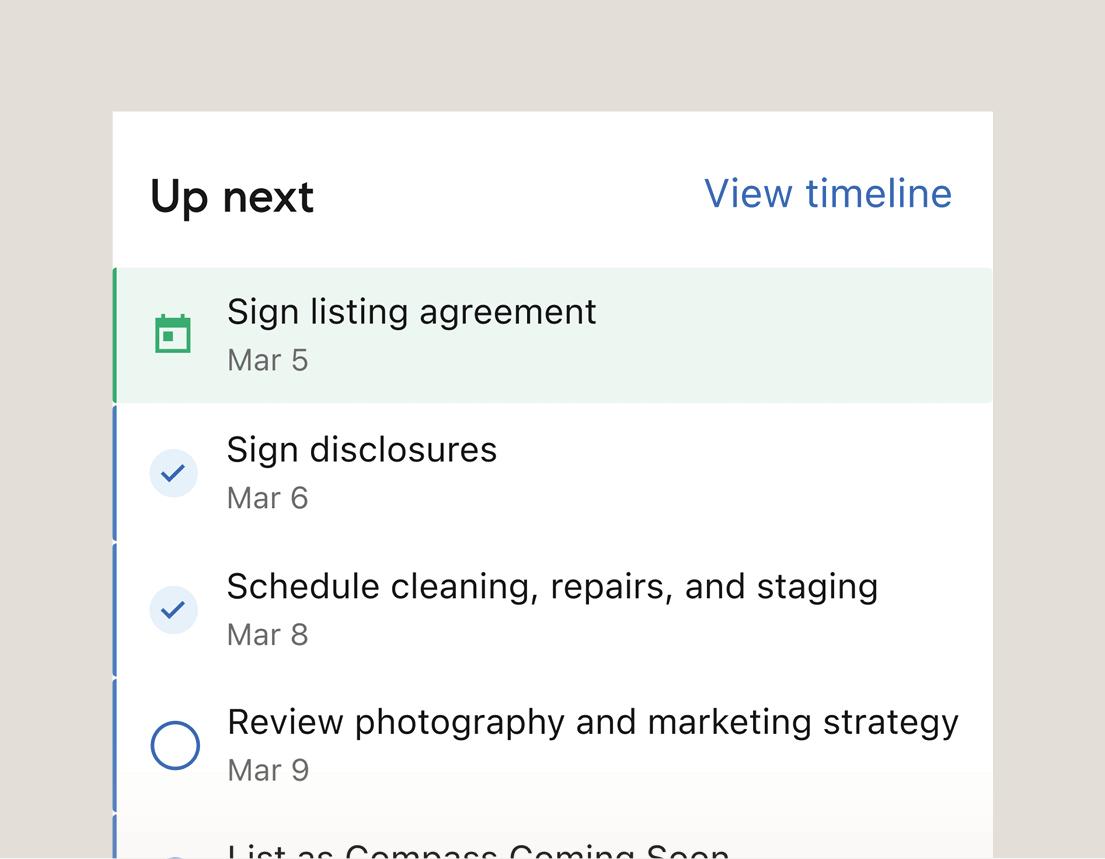Select the Sign listing agreement title
The width and height of the screenshot is (1105, 859).
click(411, 312)
